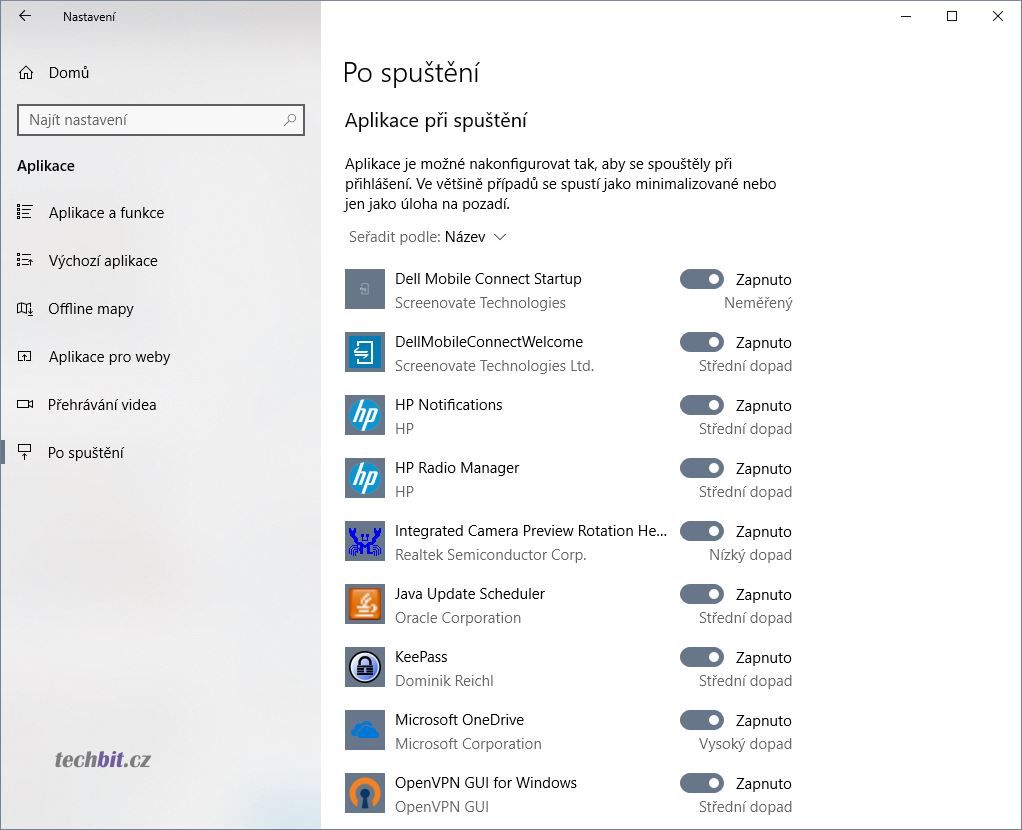Disable Integrated Camera Preview Rotation toggle
This screenshot has width=1022, height=830.
(702, 531)
